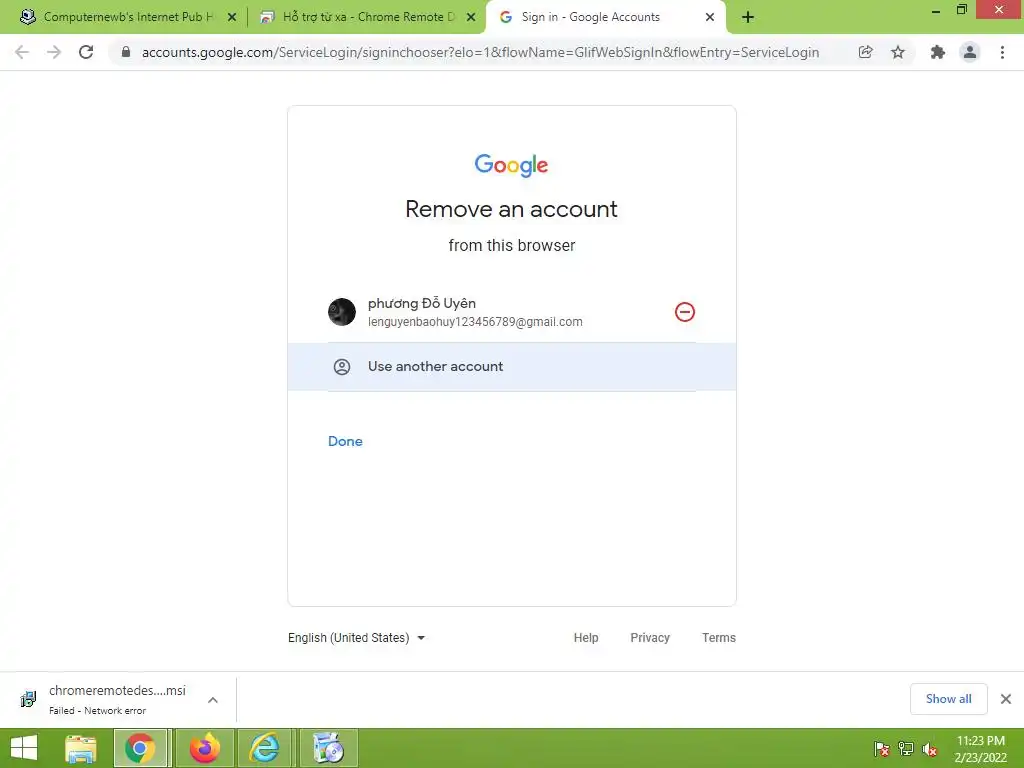The width and height of the screenshot is (1024, 768).
Task: Select Use another account
Action: coord(512,366)
